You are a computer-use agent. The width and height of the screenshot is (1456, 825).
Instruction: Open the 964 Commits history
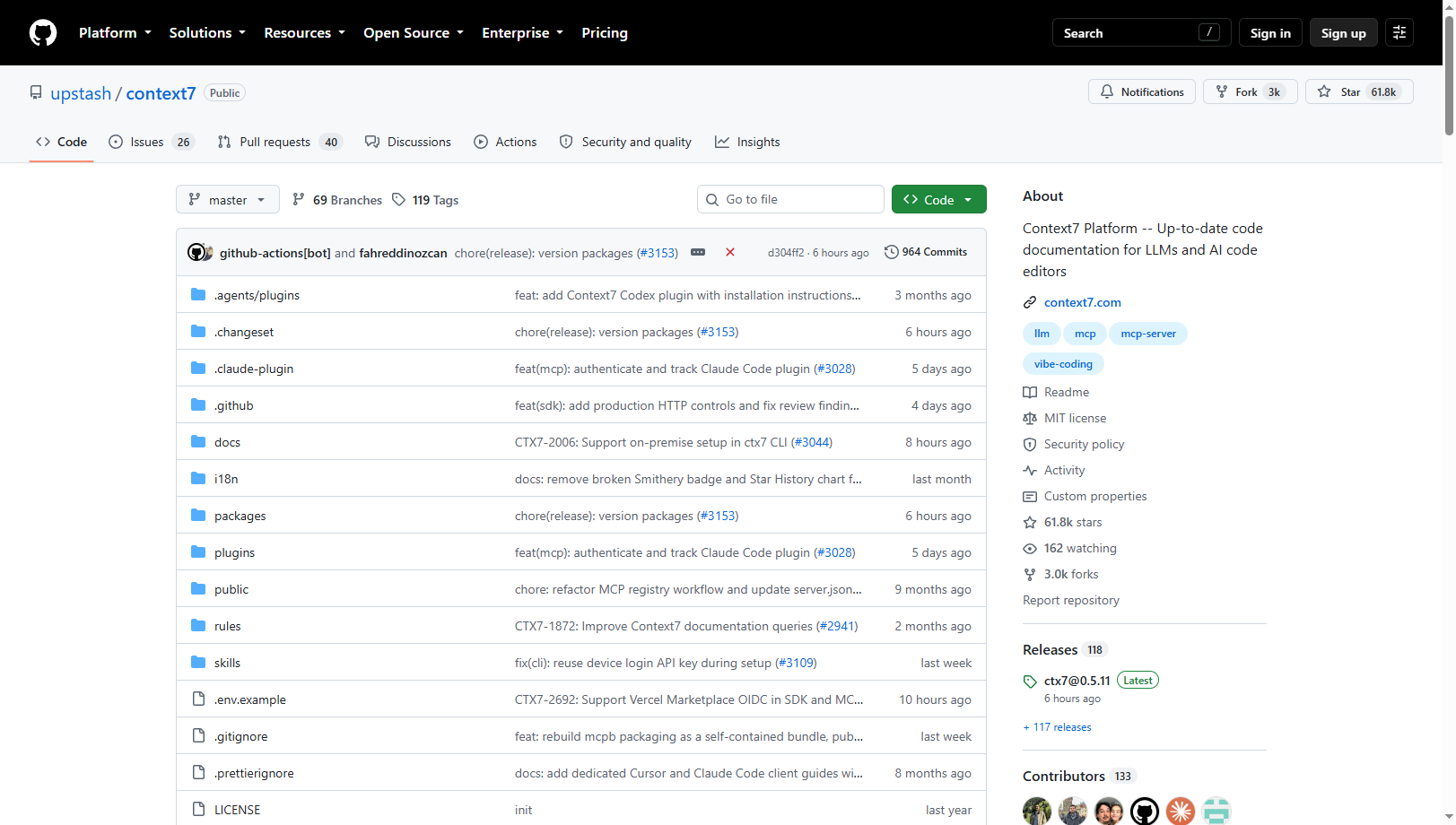tap(926, 252)
